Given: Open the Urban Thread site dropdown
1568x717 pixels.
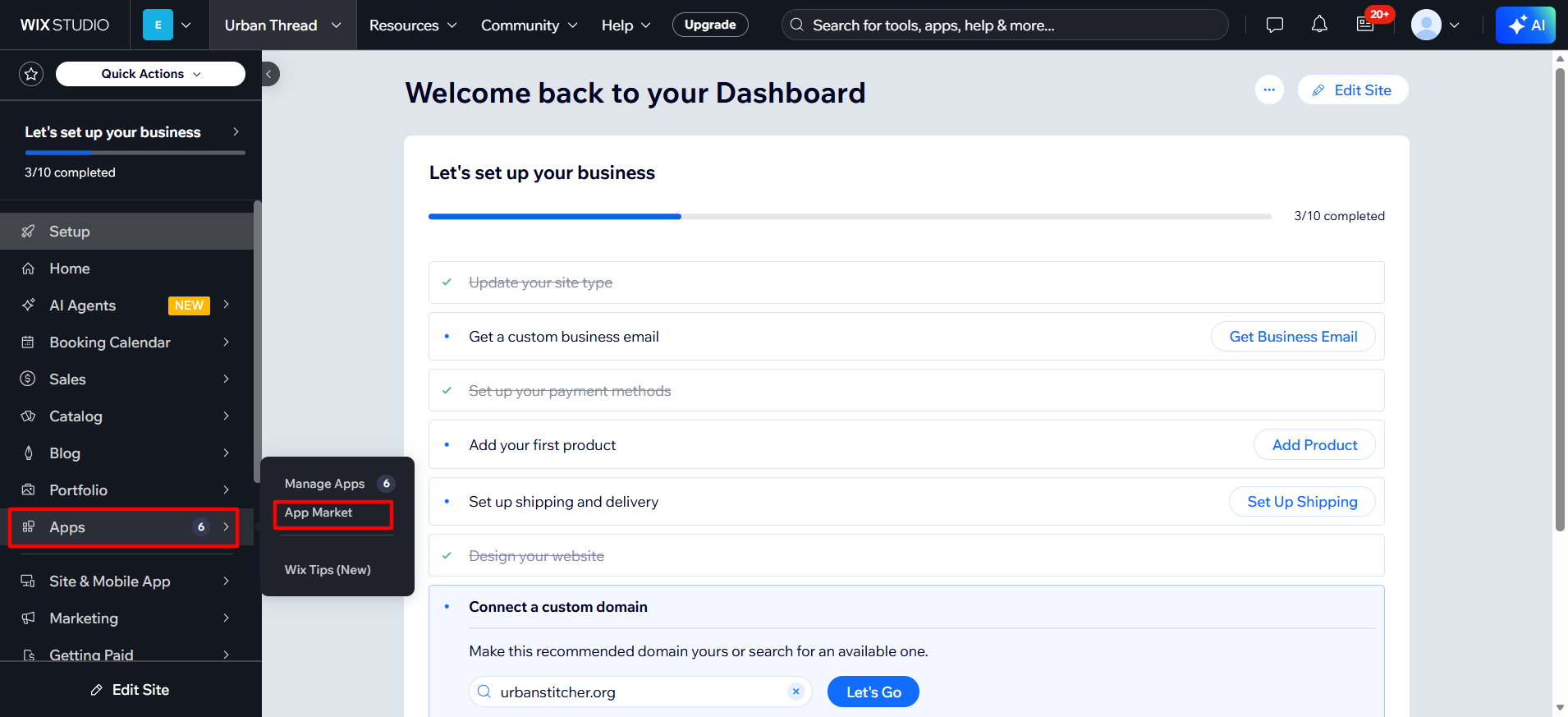Looking at the screenshot, I should pyautogui.click(x=282, y=25).
